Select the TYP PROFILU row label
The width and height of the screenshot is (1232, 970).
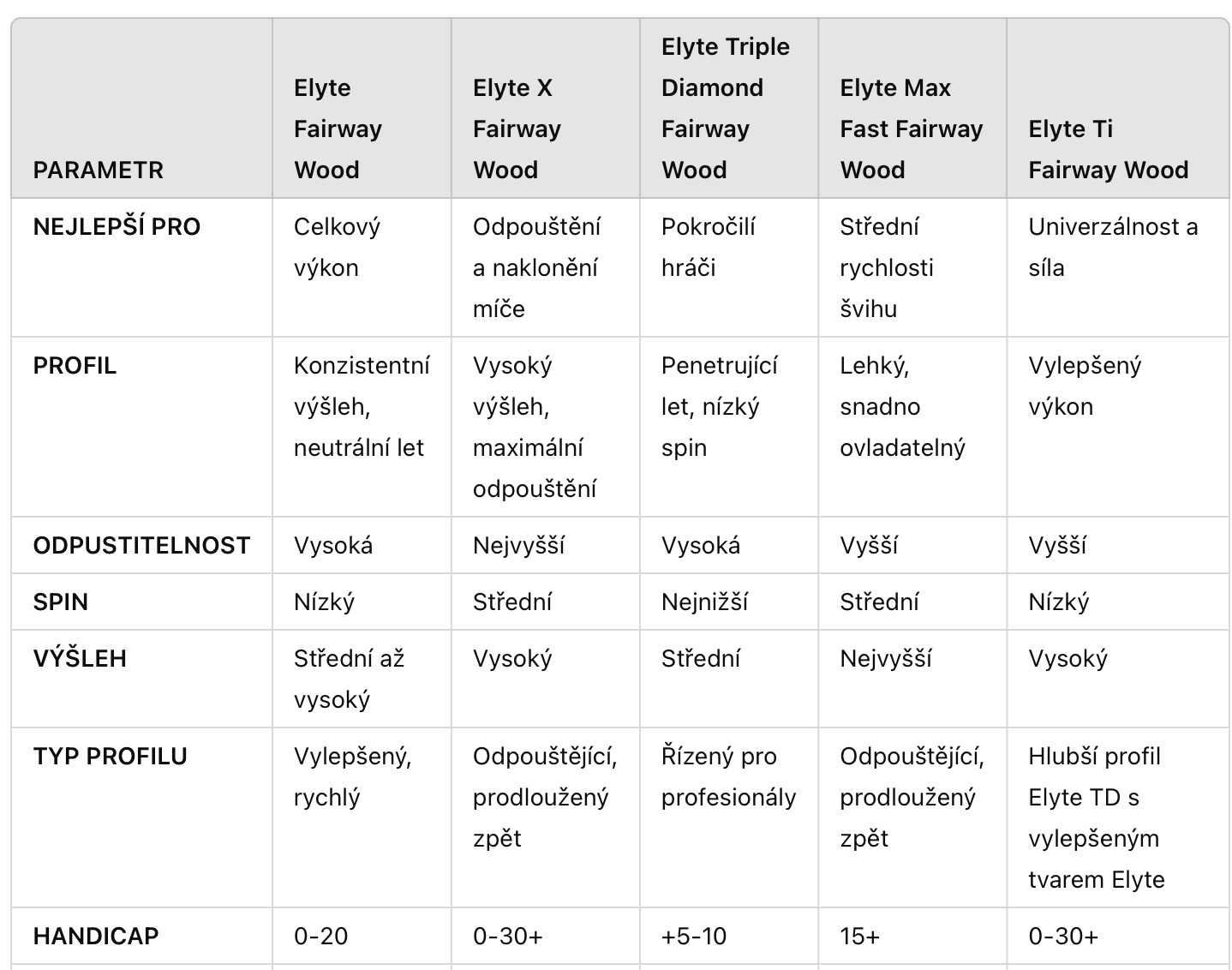pyautogui.click(x=110, y=756)
